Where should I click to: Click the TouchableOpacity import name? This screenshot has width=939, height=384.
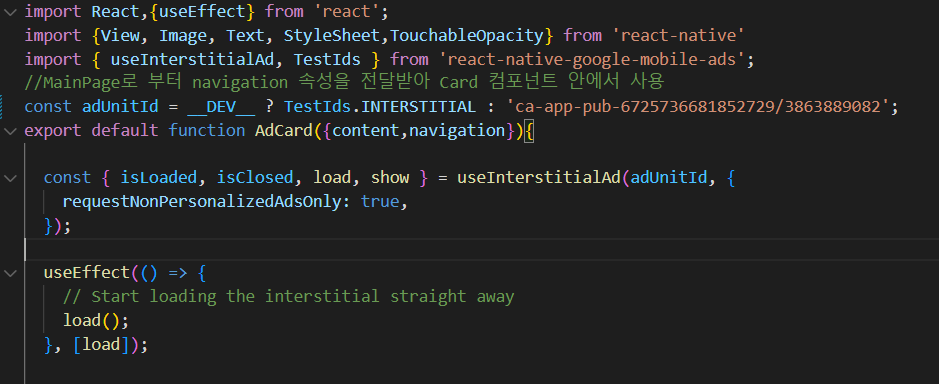467,35
